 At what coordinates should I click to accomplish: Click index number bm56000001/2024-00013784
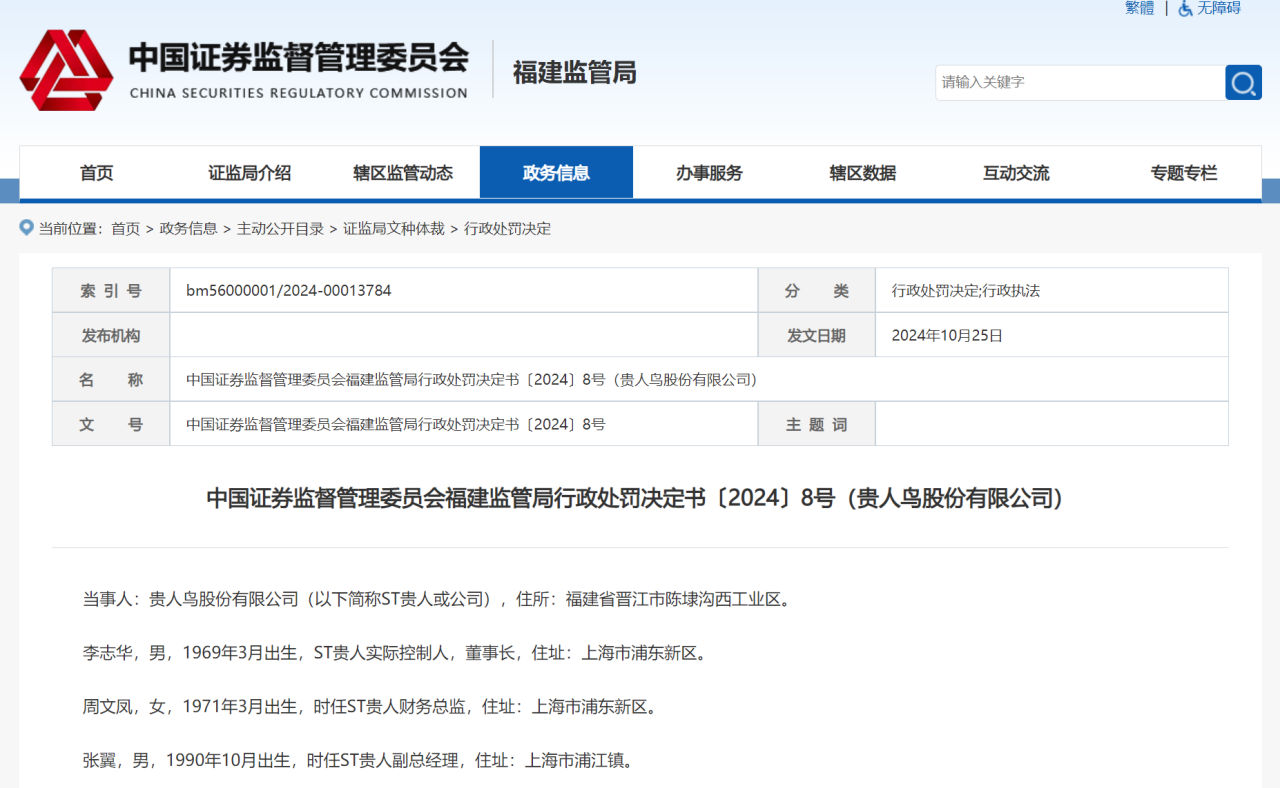tap(289, 291)
